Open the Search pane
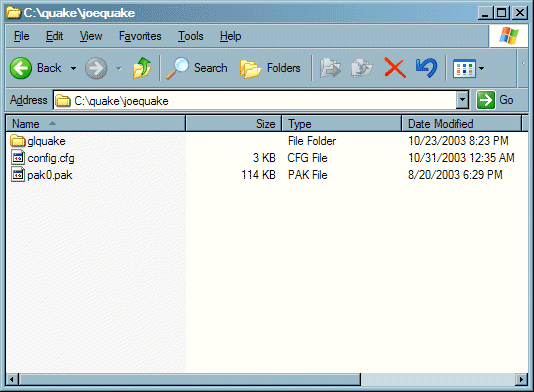Image resolution: width=534 pixels, height=392 pixels. (197, 68)
